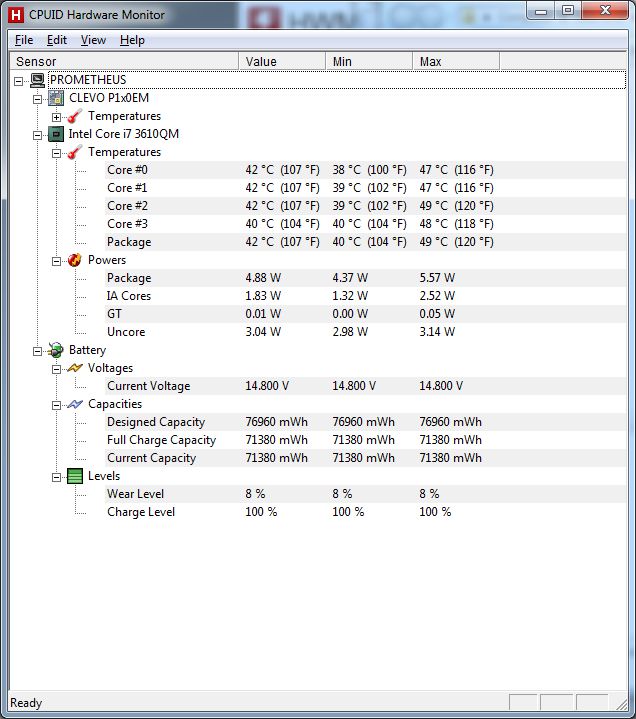Viewport: 636px width, 719px height.
Task: Select the Core #1 row
Action: pyautogui.click(x=366, y=188)
